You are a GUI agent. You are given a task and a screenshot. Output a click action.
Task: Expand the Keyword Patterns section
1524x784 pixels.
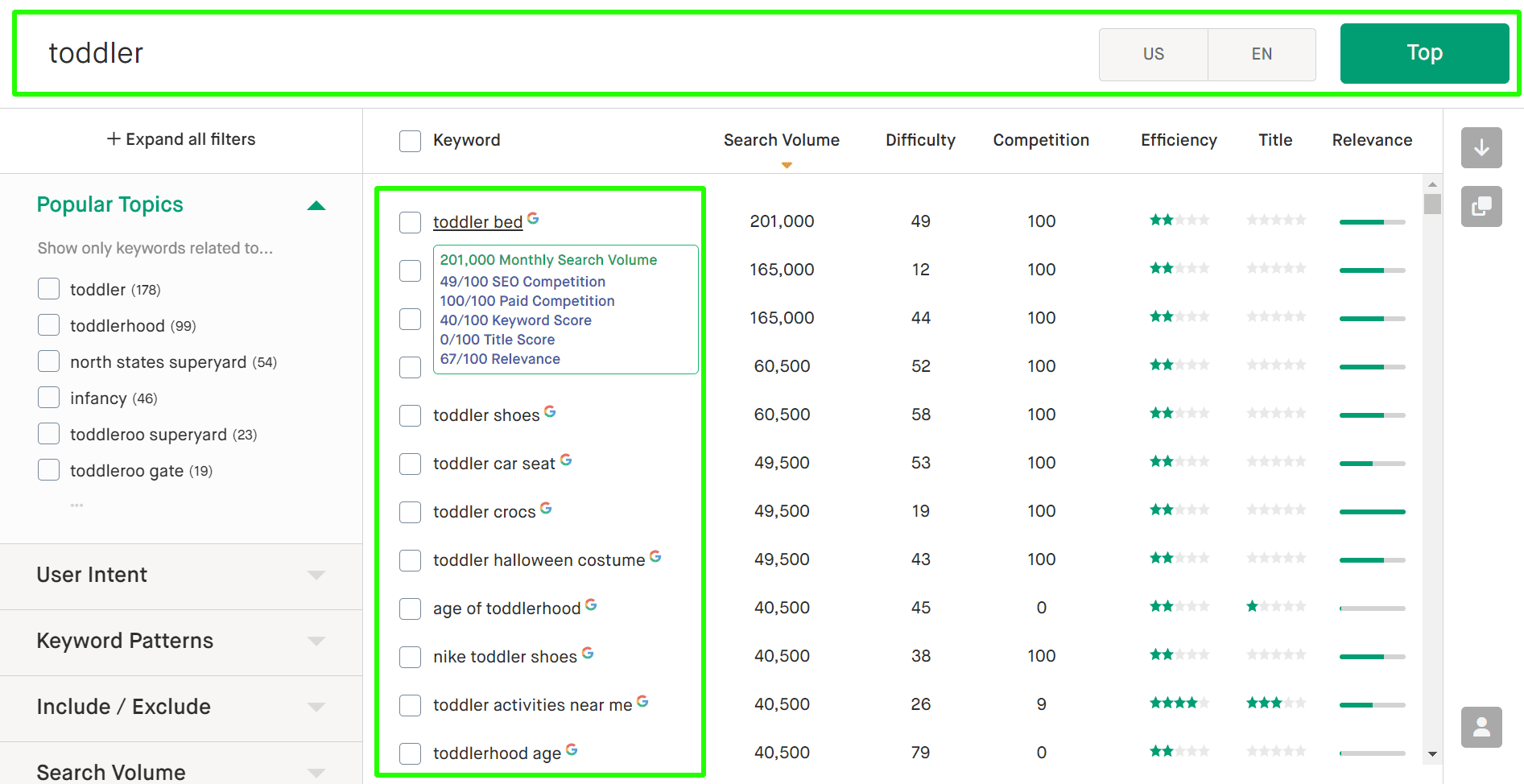pyautogui.click(x=316, y=641)
